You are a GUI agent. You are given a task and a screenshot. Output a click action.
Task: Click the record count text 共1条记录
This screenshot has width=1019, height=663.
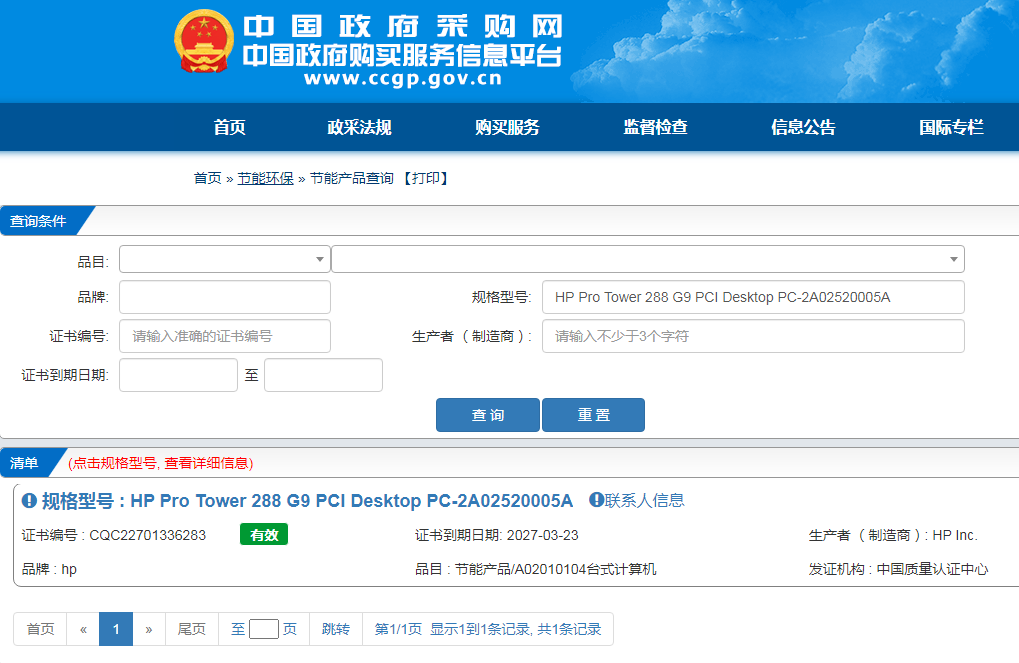click(x=569, y=629)
